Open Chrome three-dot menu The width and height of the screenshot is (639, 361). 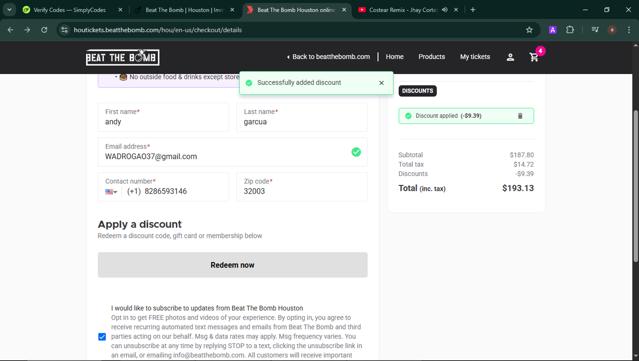pyautogui.click(x=629, y=30)
